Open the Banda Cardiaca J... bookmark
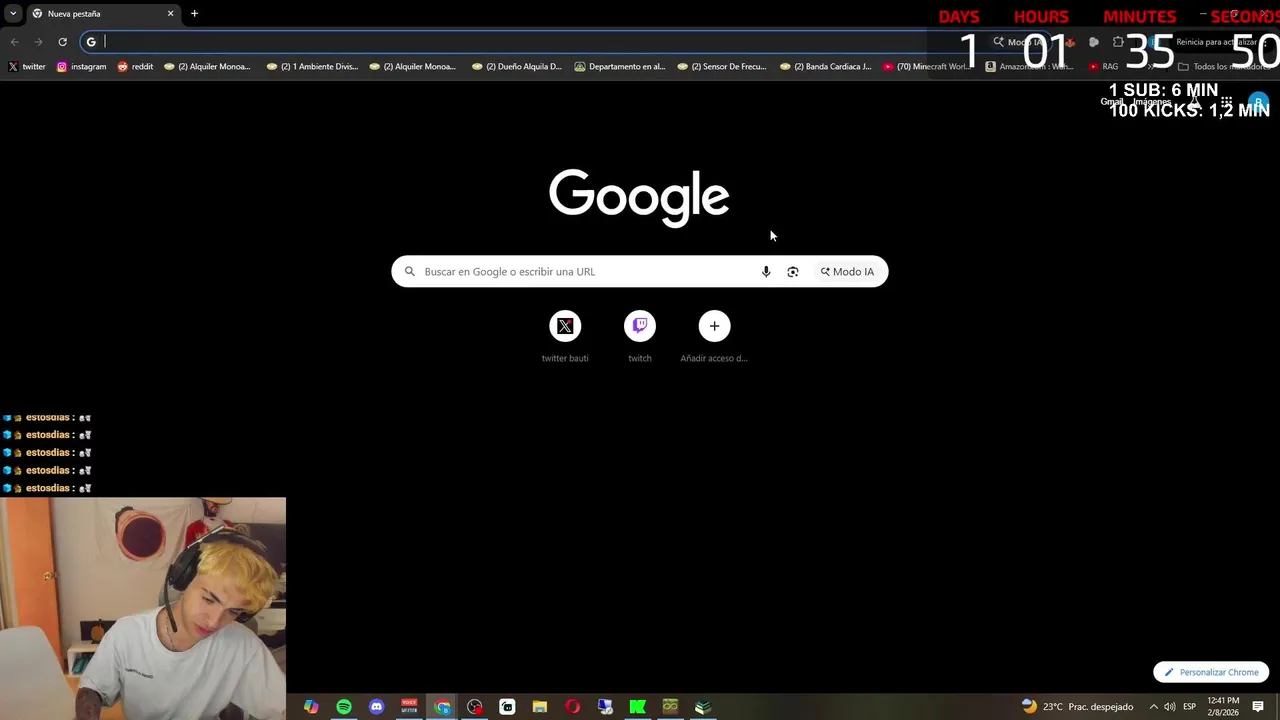 (x=825, y=67)
